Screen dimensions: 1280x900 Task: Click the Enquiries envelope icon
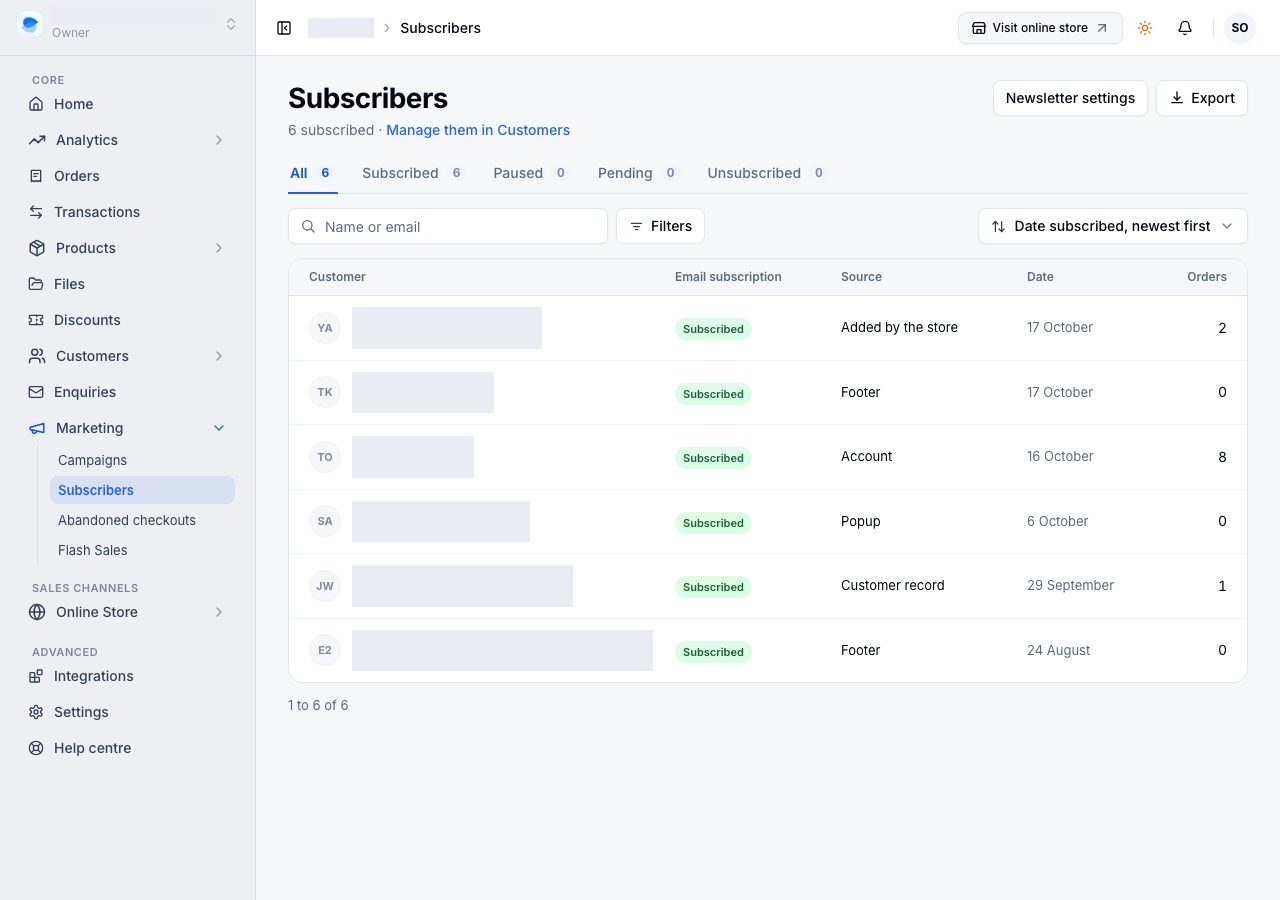[x=36, y=392]
